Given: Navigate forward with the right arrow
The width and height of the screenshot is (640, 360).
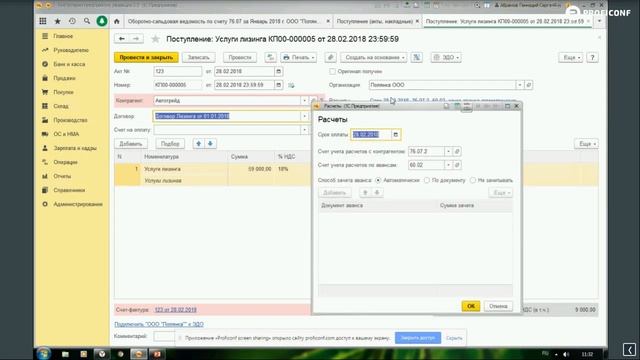Looking at the screenshot, I should coord(136,38).
